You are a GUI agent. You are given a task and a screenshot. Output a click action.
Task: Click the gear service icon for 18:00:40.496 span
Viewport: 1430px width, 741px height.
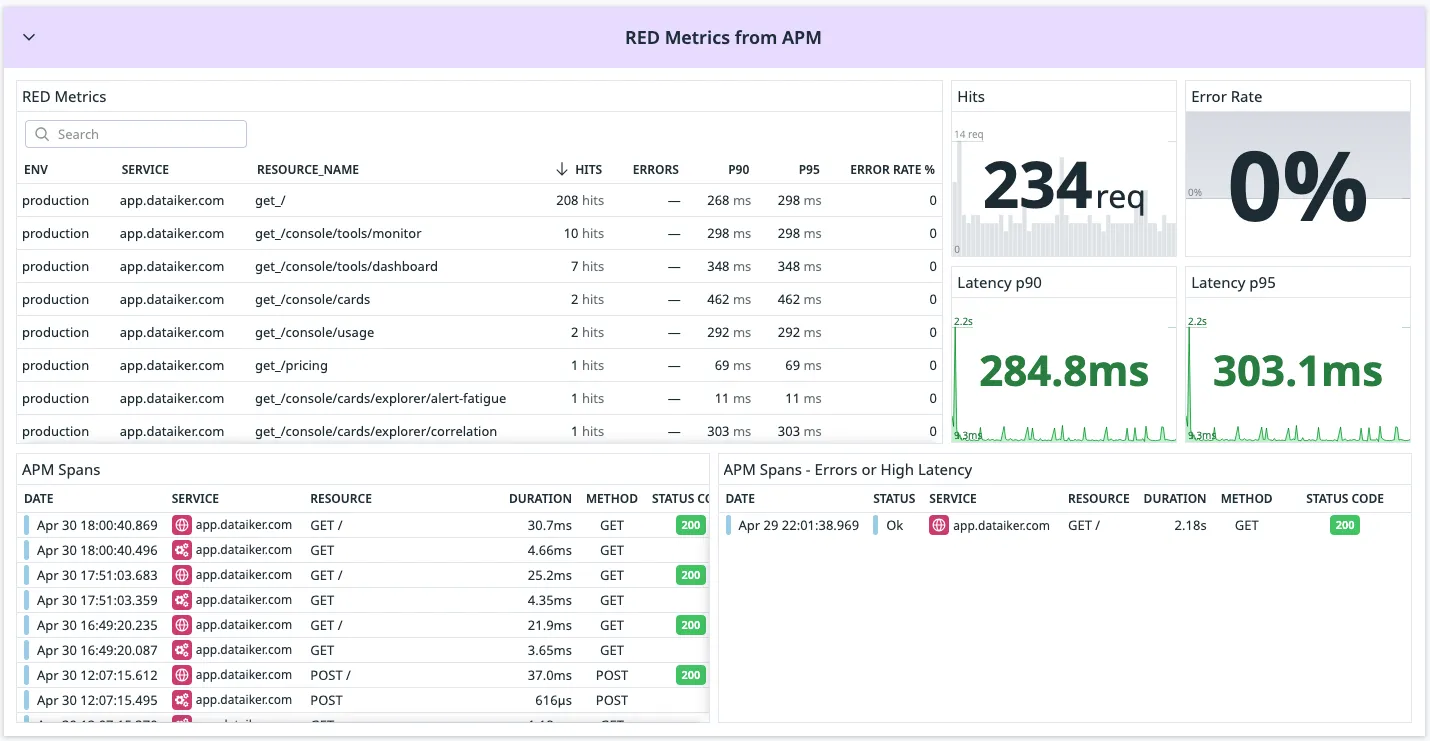[x=181, y=550]
